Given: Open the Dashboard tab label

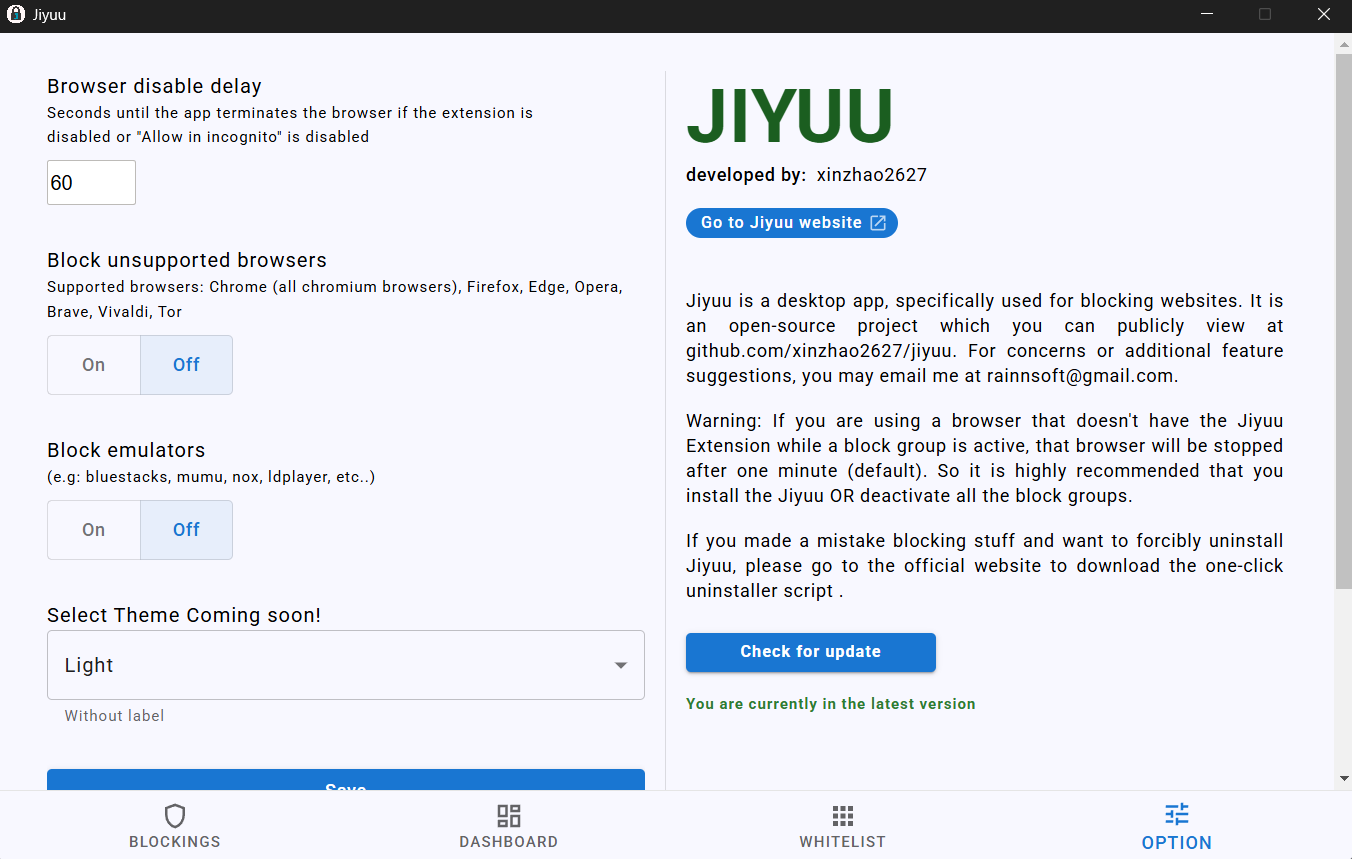Looking at the screenshot, I should tap(509, 842).
